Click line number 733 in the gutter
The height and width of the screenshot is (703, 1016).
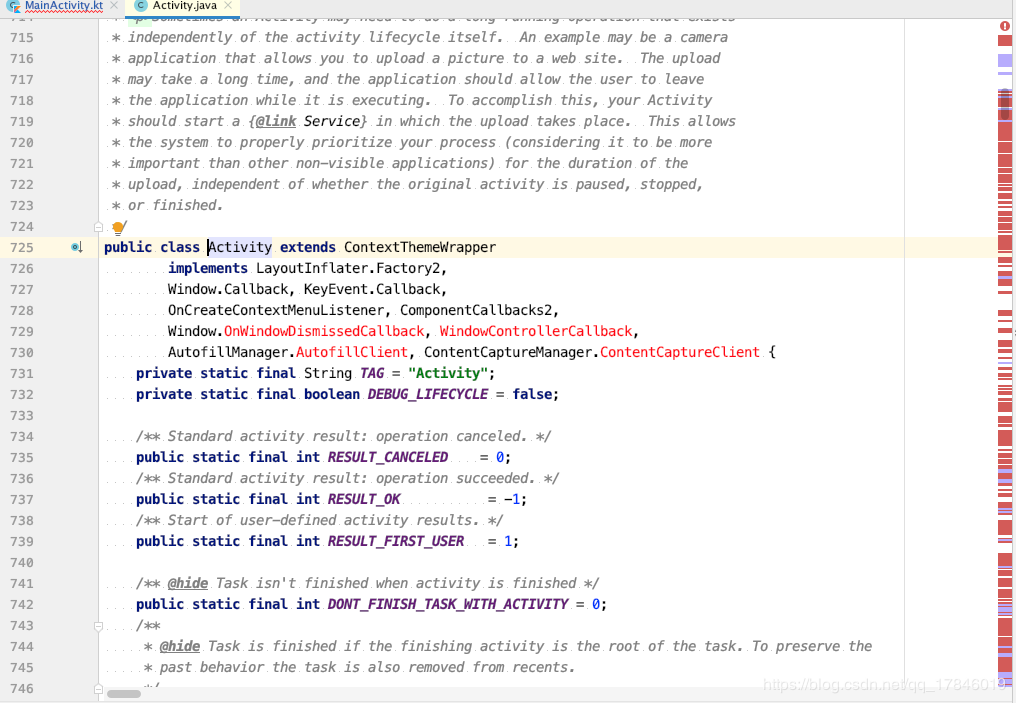click(21, 415)
